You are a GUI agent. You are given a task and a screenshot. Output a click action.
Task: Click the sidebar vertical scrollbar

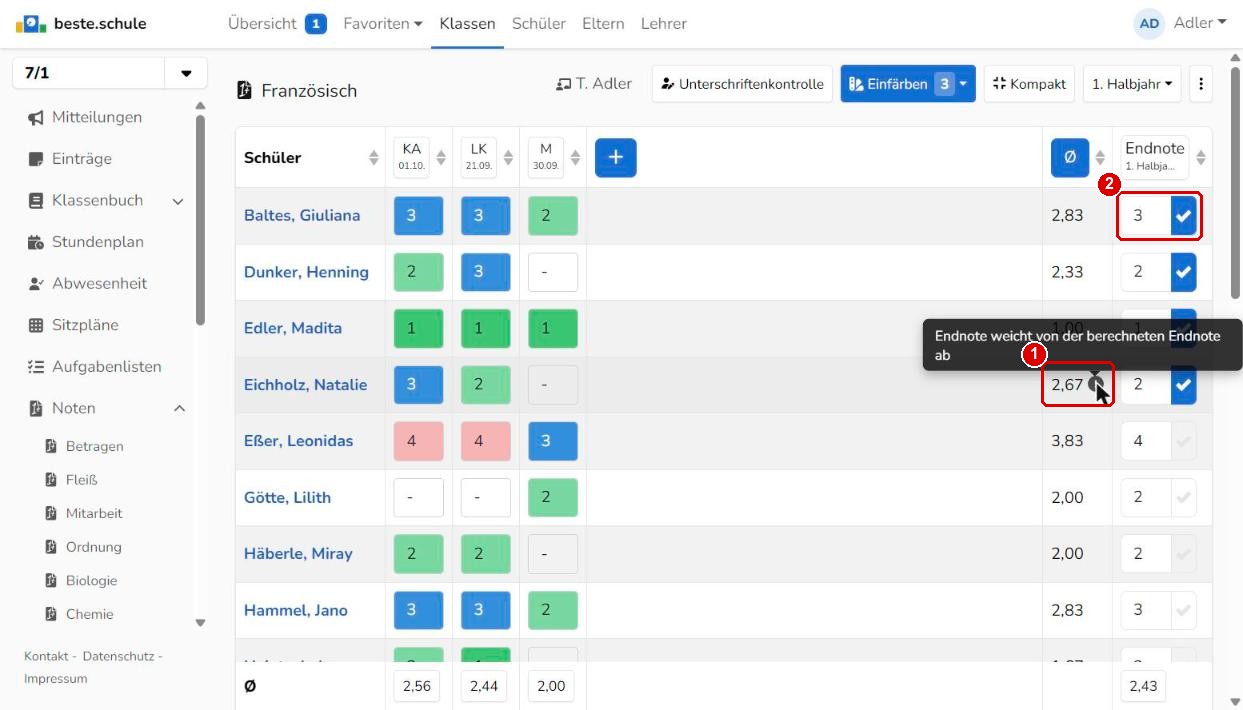pos(200,220)
